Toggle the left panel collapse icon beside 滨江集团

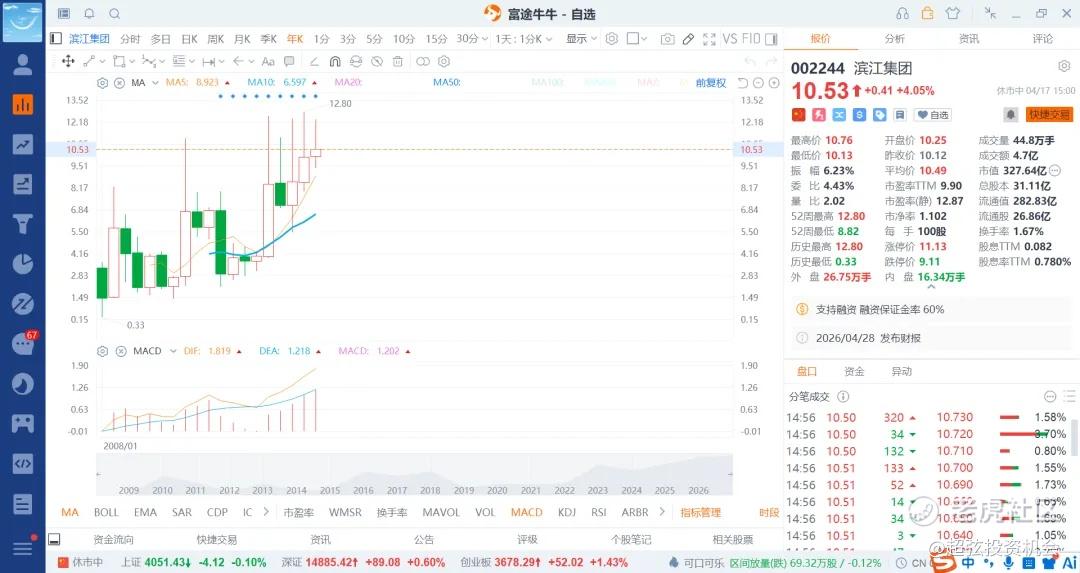pos(56,39)
